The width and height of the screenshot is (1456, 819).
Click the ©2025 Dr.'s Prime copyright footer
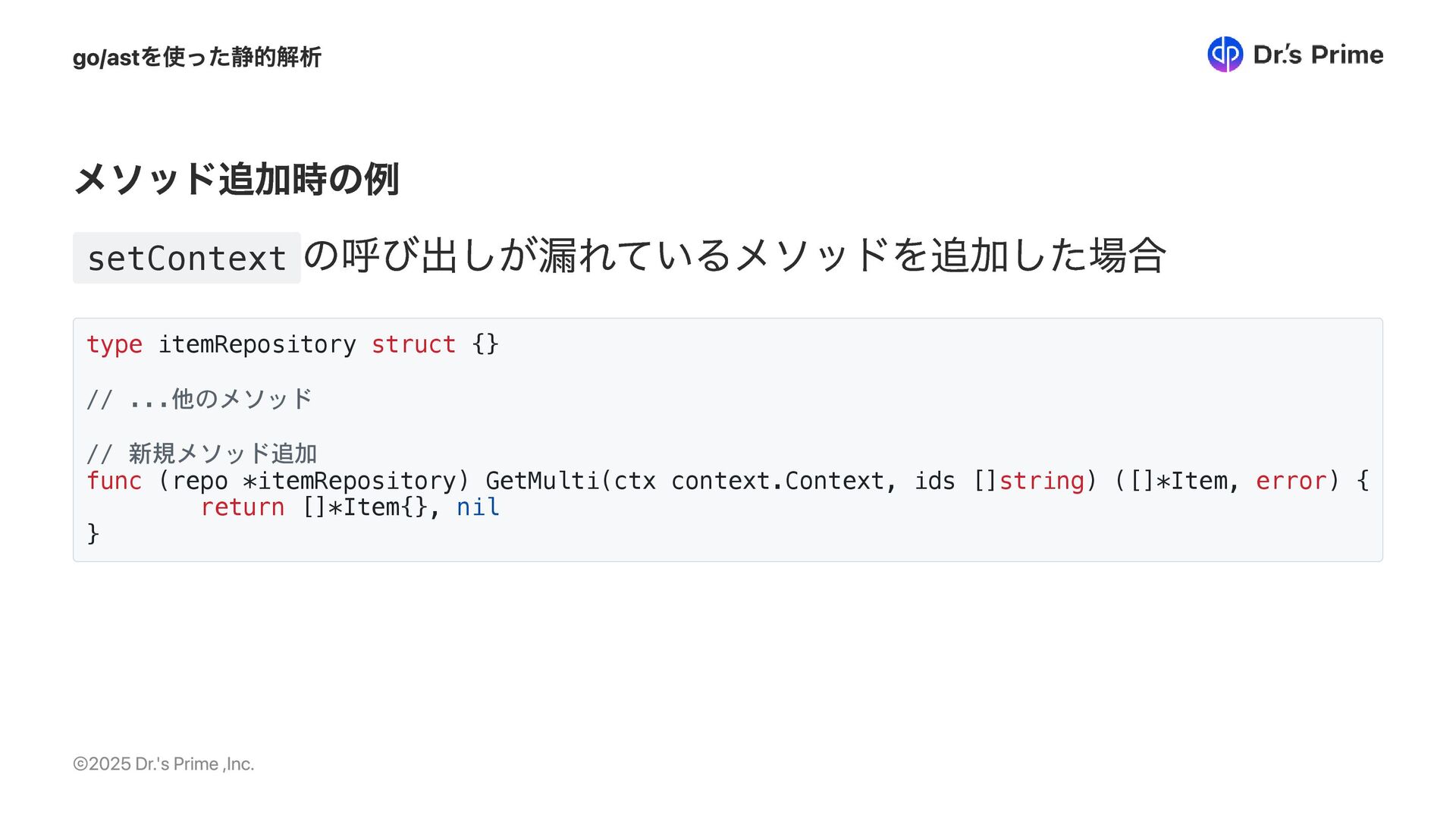click(x=163, y=764)
